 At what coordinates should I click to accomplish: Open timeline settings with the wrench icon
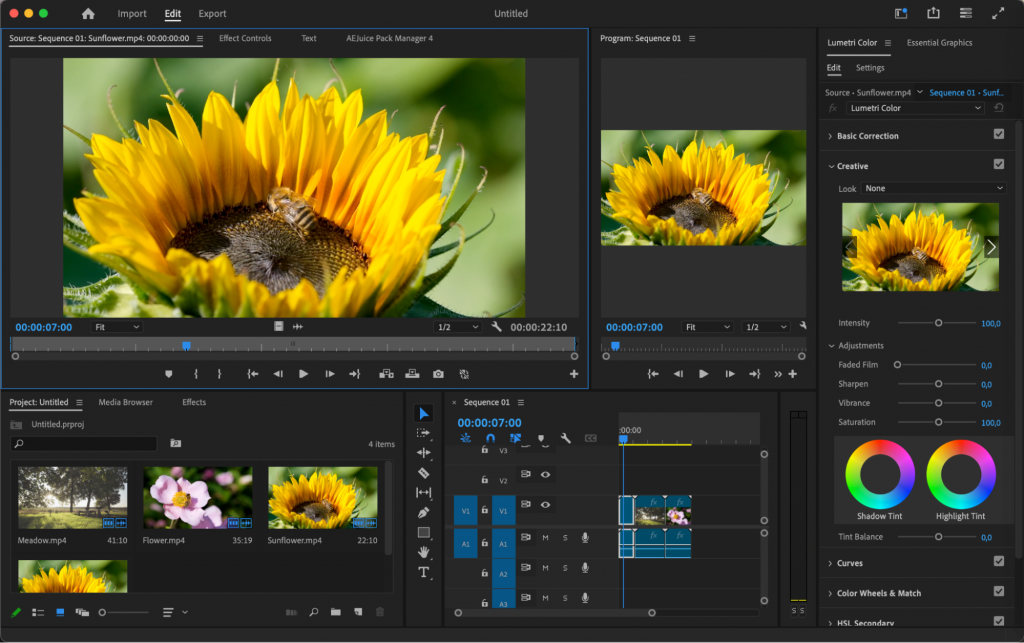coord(566,438)
